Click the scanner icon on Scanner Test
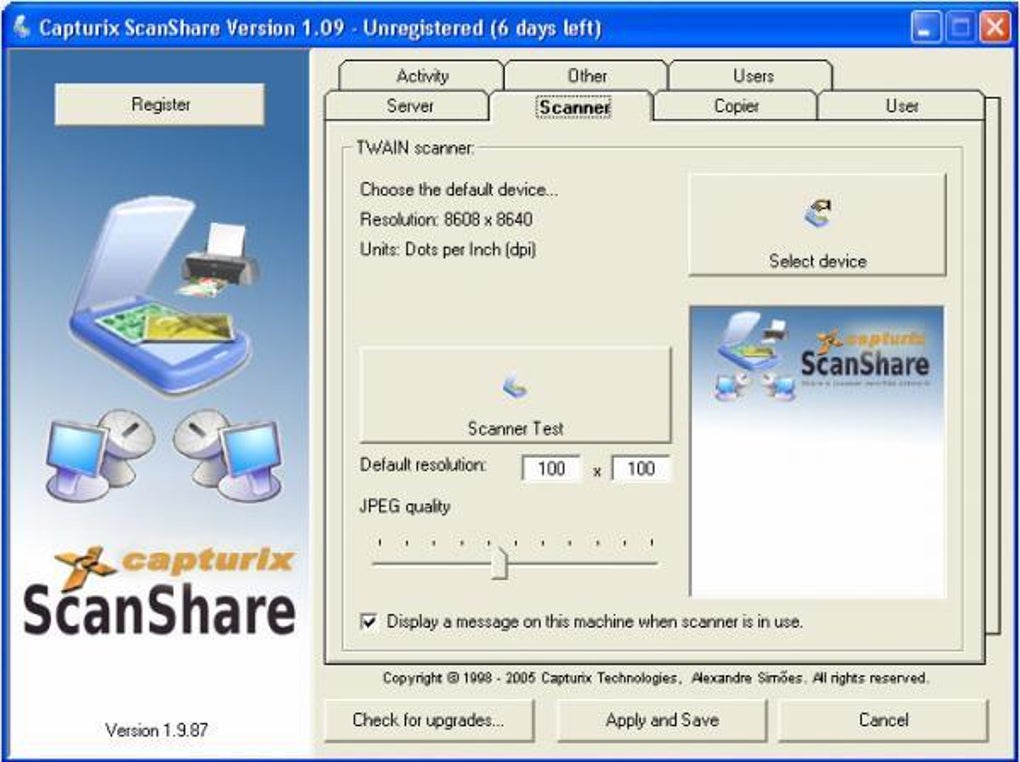The width and height of the screenshot is (1020, 762). pos(515,386)
